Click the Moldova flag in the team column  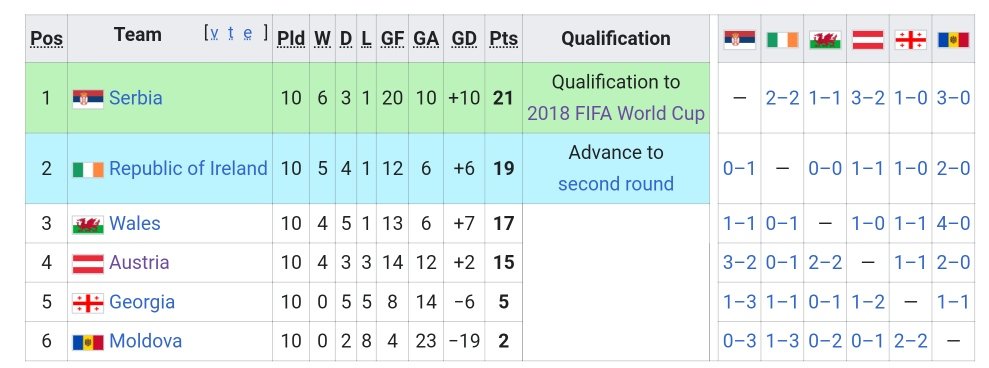click(88, 342)
